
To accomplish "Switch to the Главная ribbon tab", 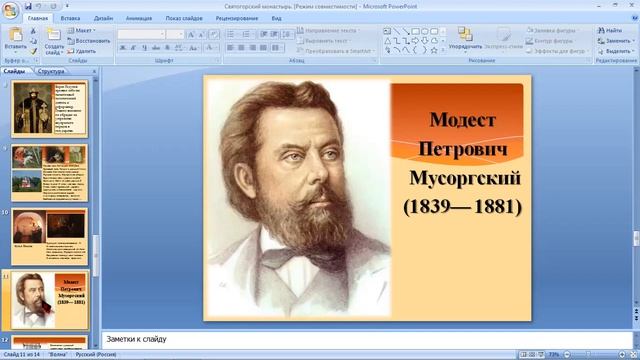I will point(38,18).
